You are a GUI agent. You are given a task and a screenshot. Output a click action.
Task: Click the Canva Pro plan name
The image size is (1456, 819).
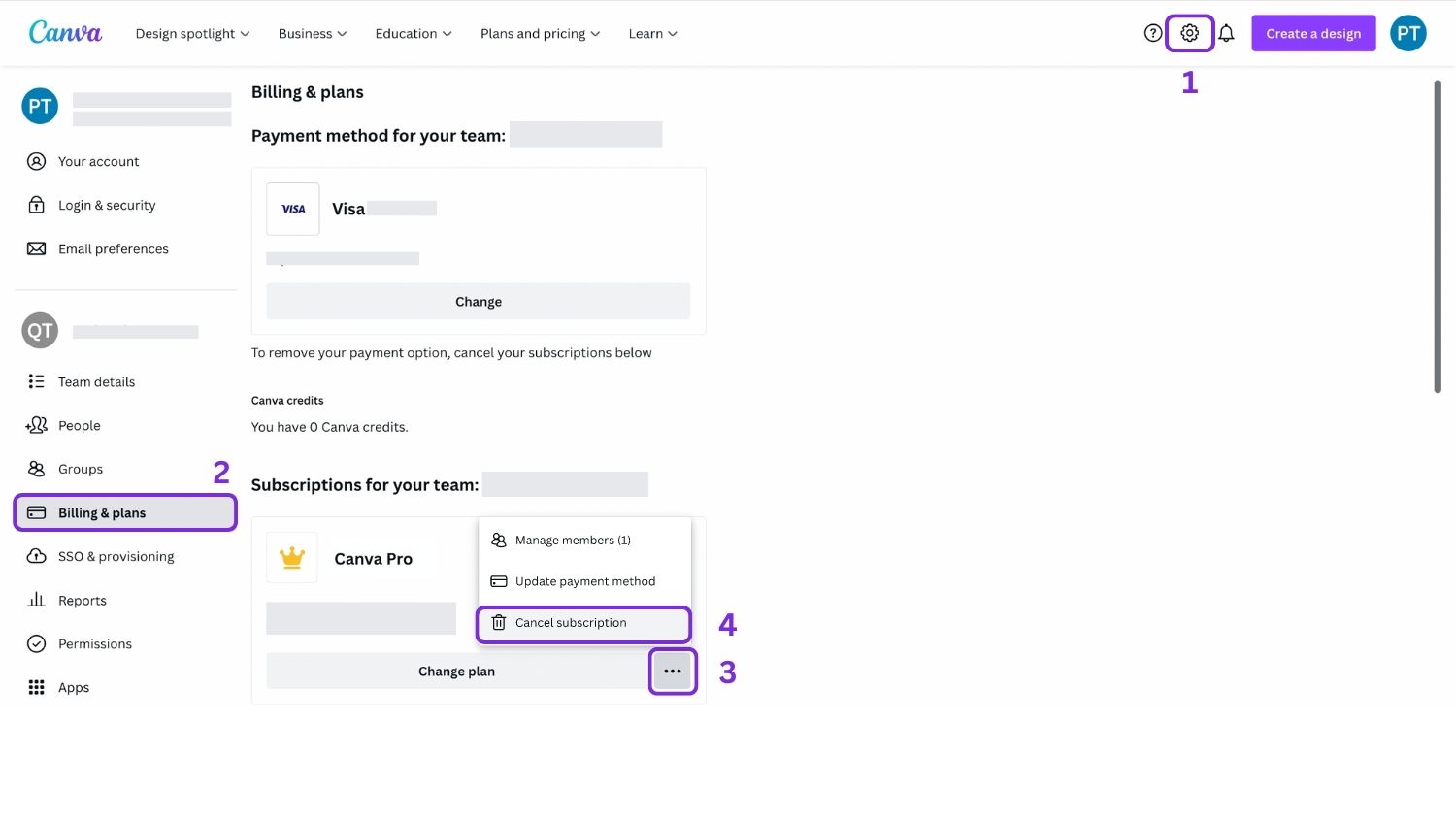coord(374,559)
